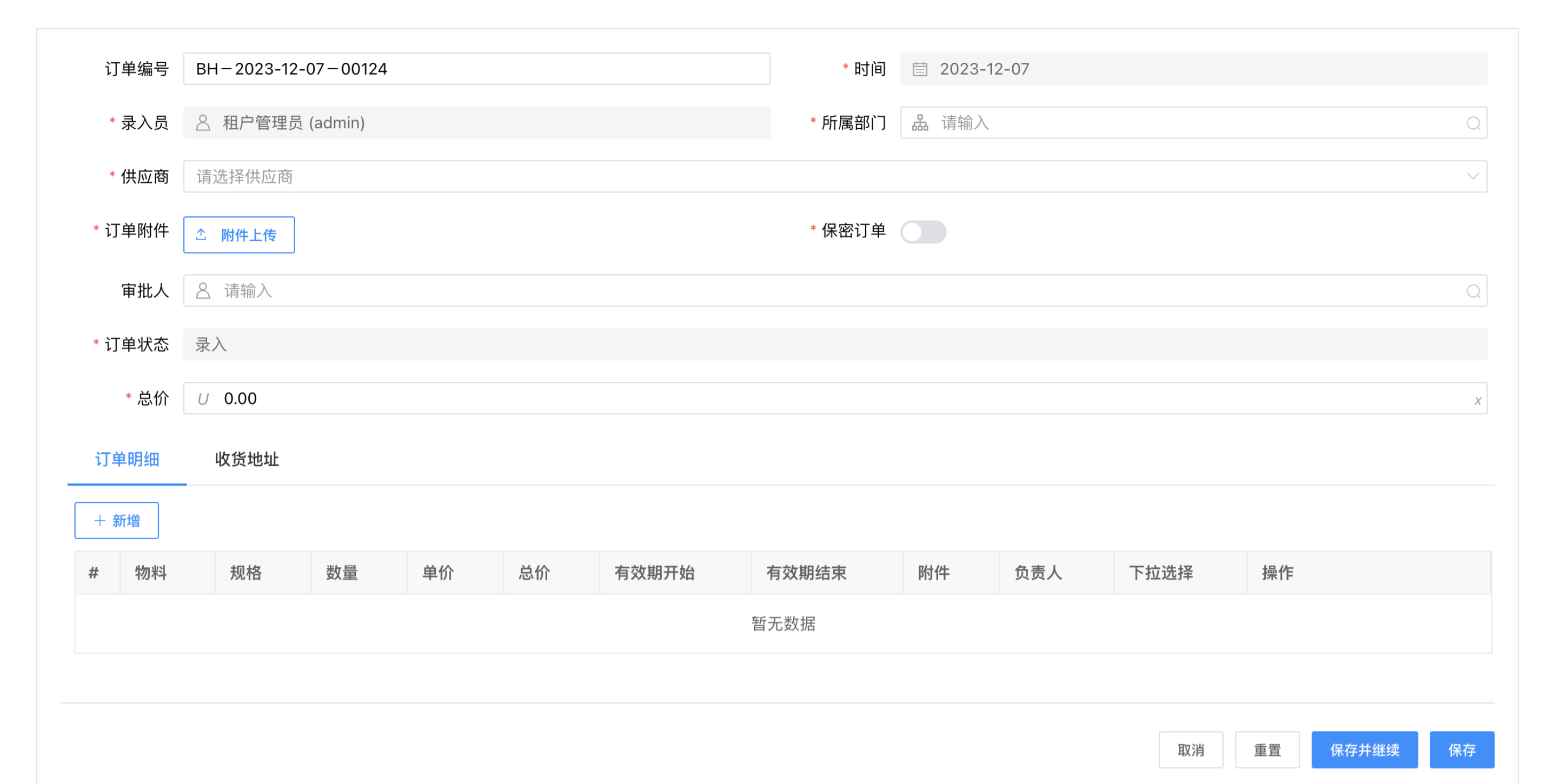This screenshot has height=784, width=1562.
Task: Click the organization icon in 所属部门 field
Action: tap(920, 123)
